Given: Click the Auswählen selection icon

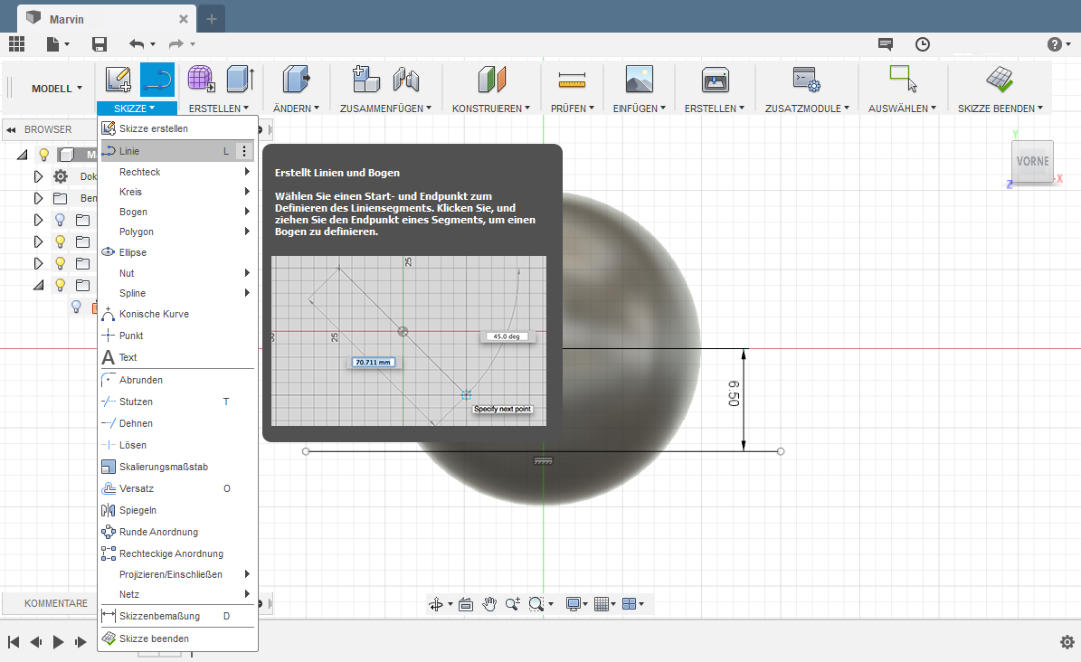Looking at the screenshot, I should tap(902, 79).
